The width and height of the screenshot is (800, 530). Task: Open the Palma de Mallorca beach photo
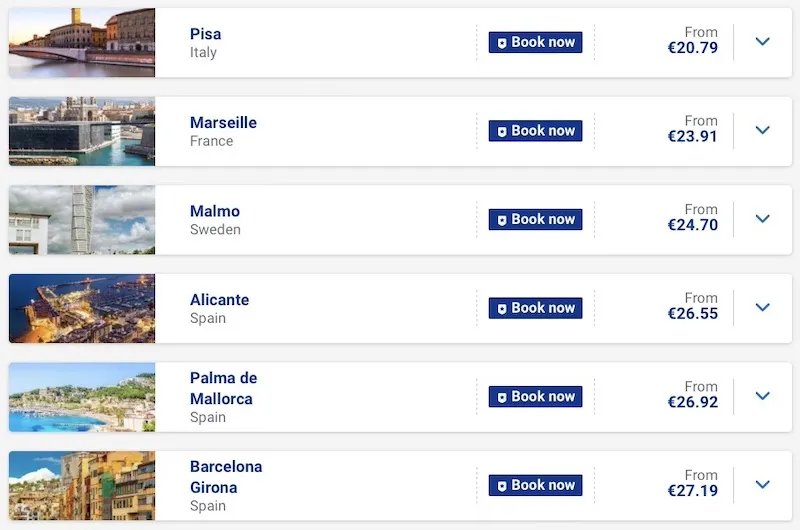pos(82,396)
